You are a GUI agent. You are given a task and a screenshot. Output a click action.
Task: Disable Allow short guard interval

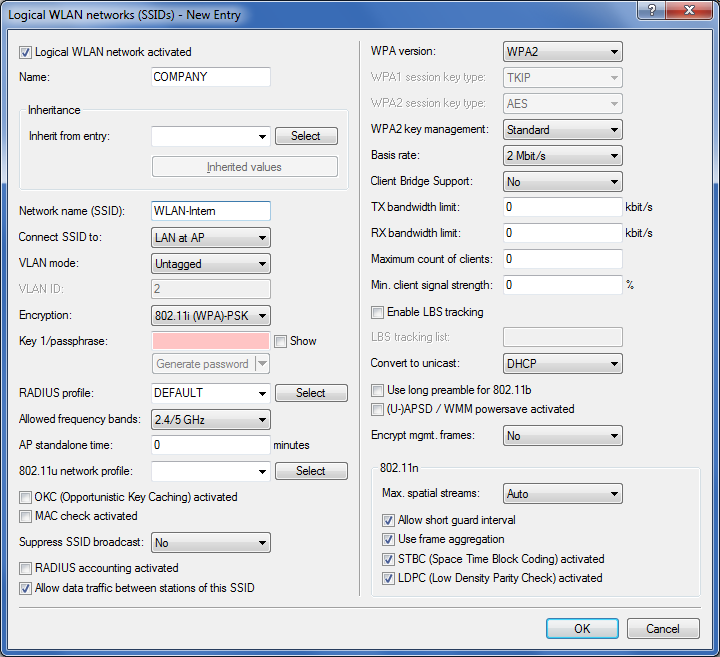[389, 521]
